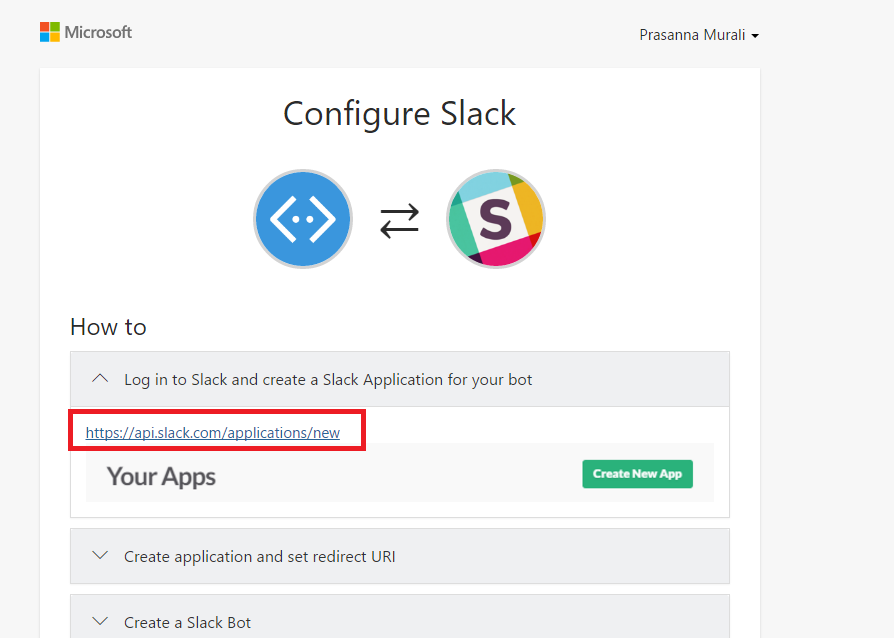Click the green Create New App button
This screenshot has width=894, height=638.
[637, 473]
